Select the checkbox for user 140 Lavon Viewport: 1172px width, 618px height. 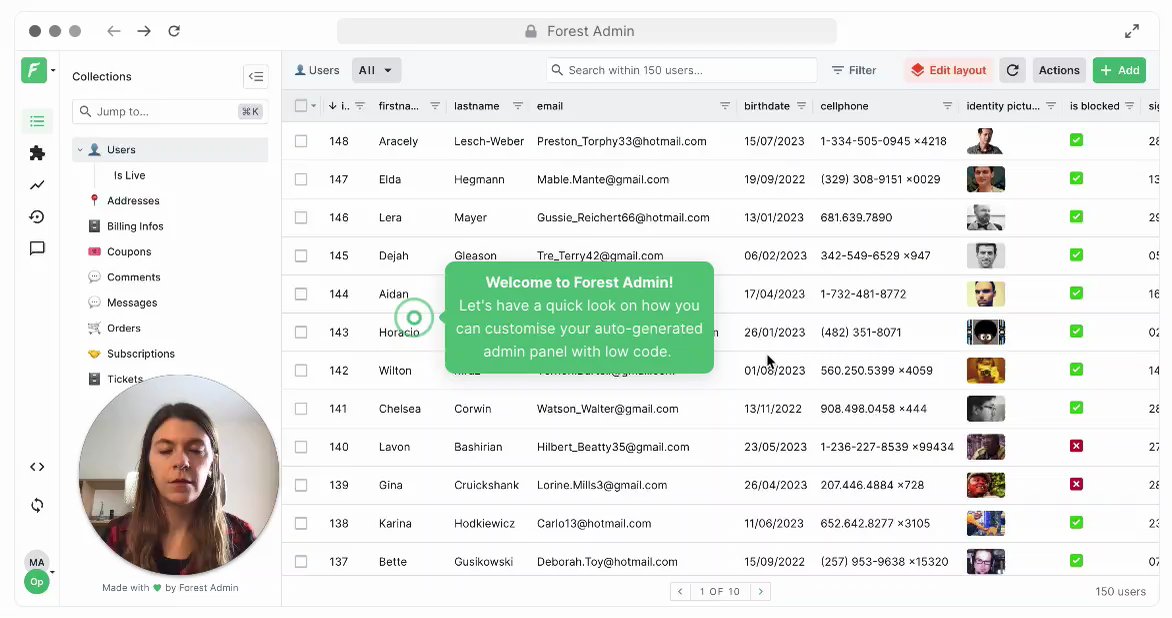tap(300, 447)
